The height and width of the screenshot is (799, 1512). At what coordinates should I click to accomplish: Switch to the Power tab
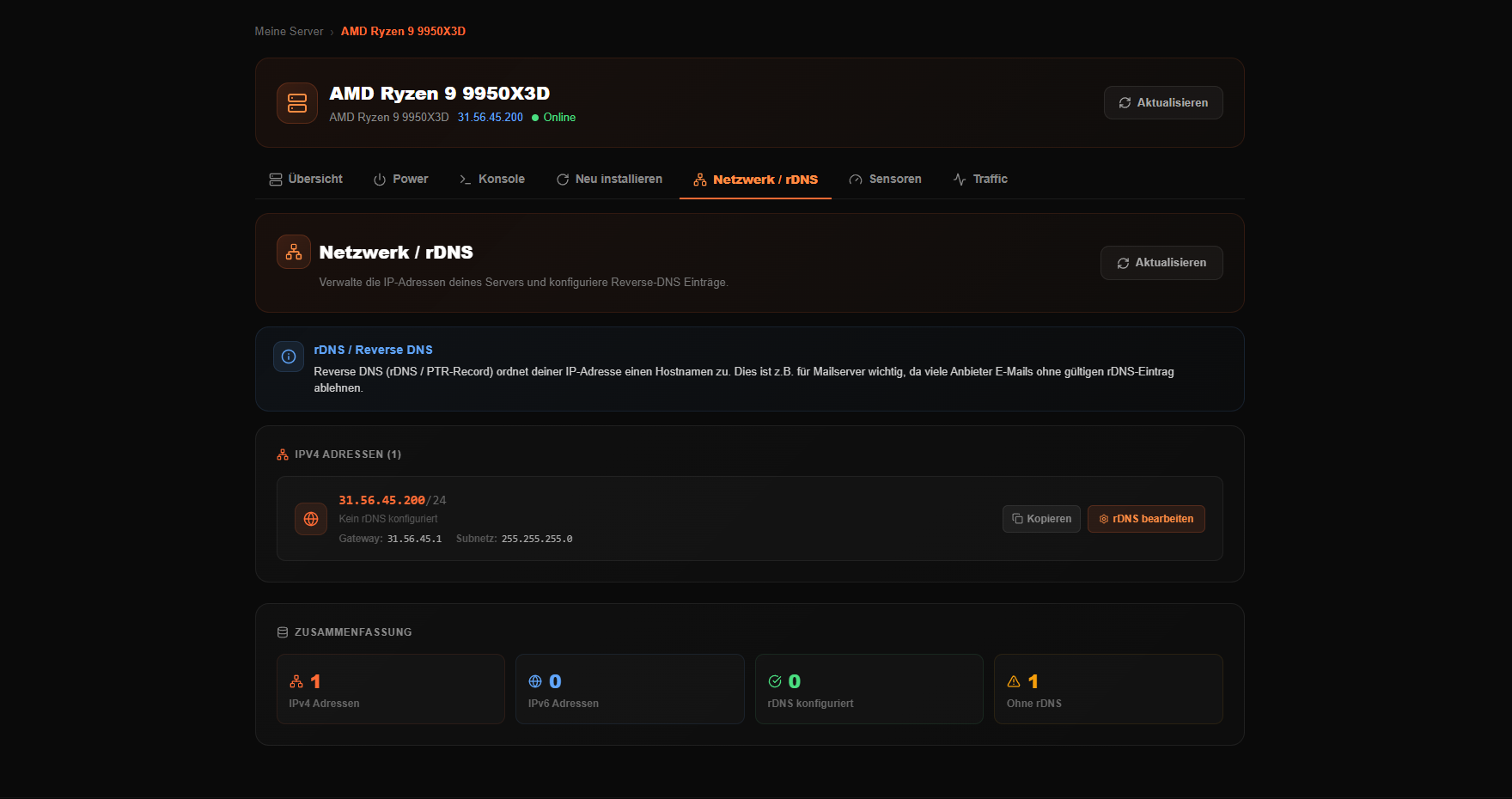400,180
